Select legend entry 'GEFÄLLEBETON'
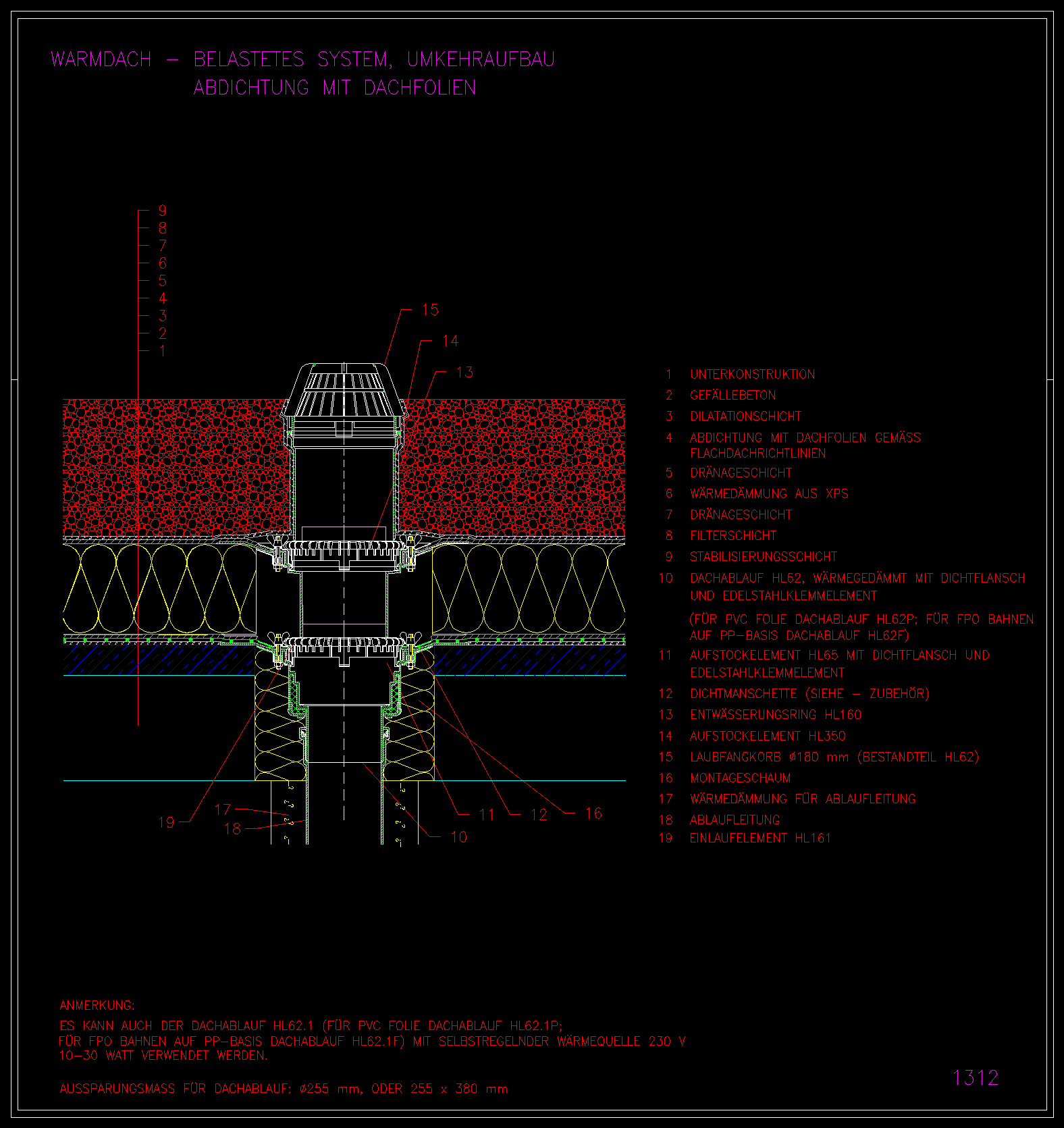 point(733,395)
